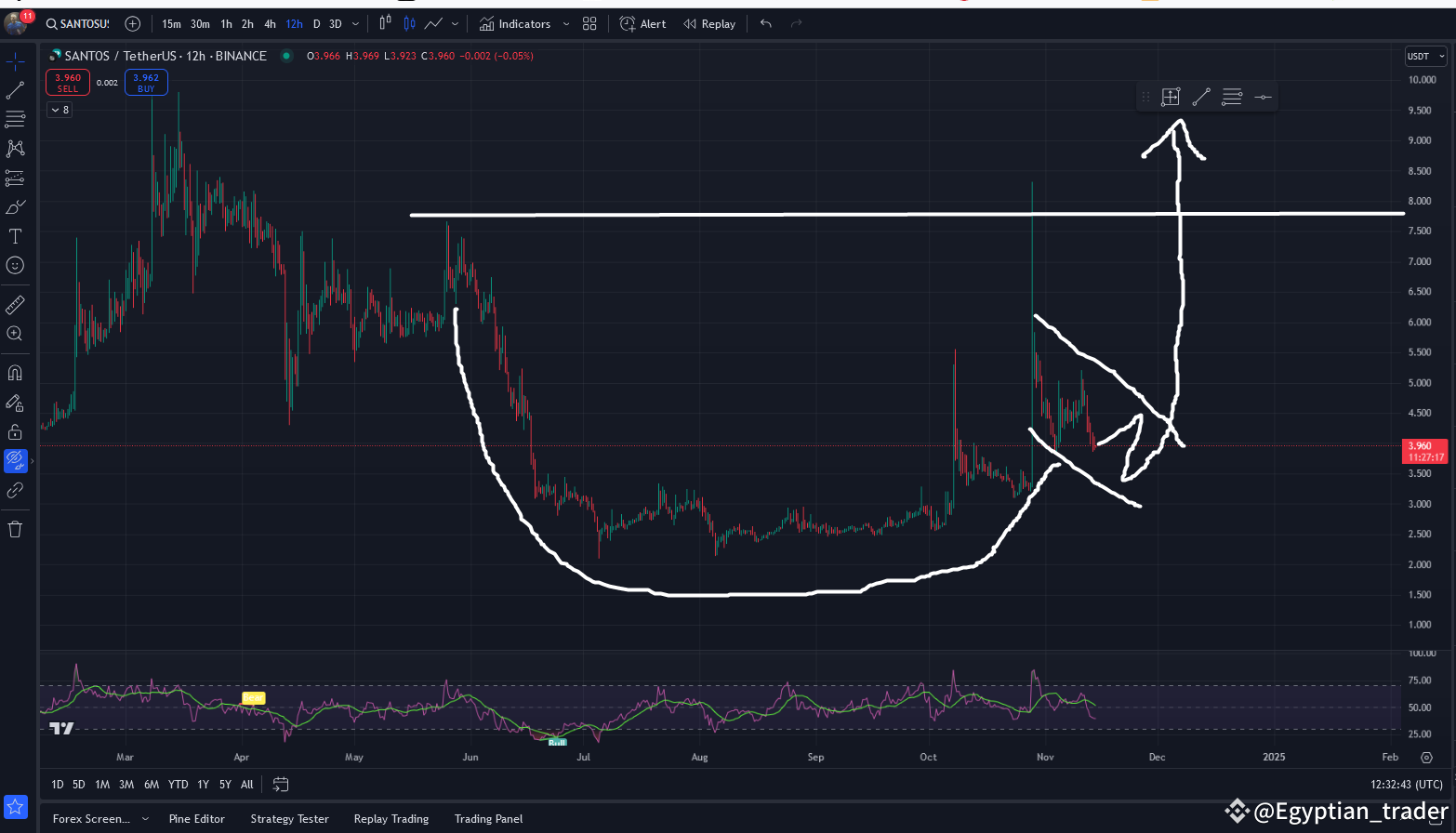This screenshot has width=1456, height=833.
Task: Select the Brush drawing tool
Action: pos(15,206)
